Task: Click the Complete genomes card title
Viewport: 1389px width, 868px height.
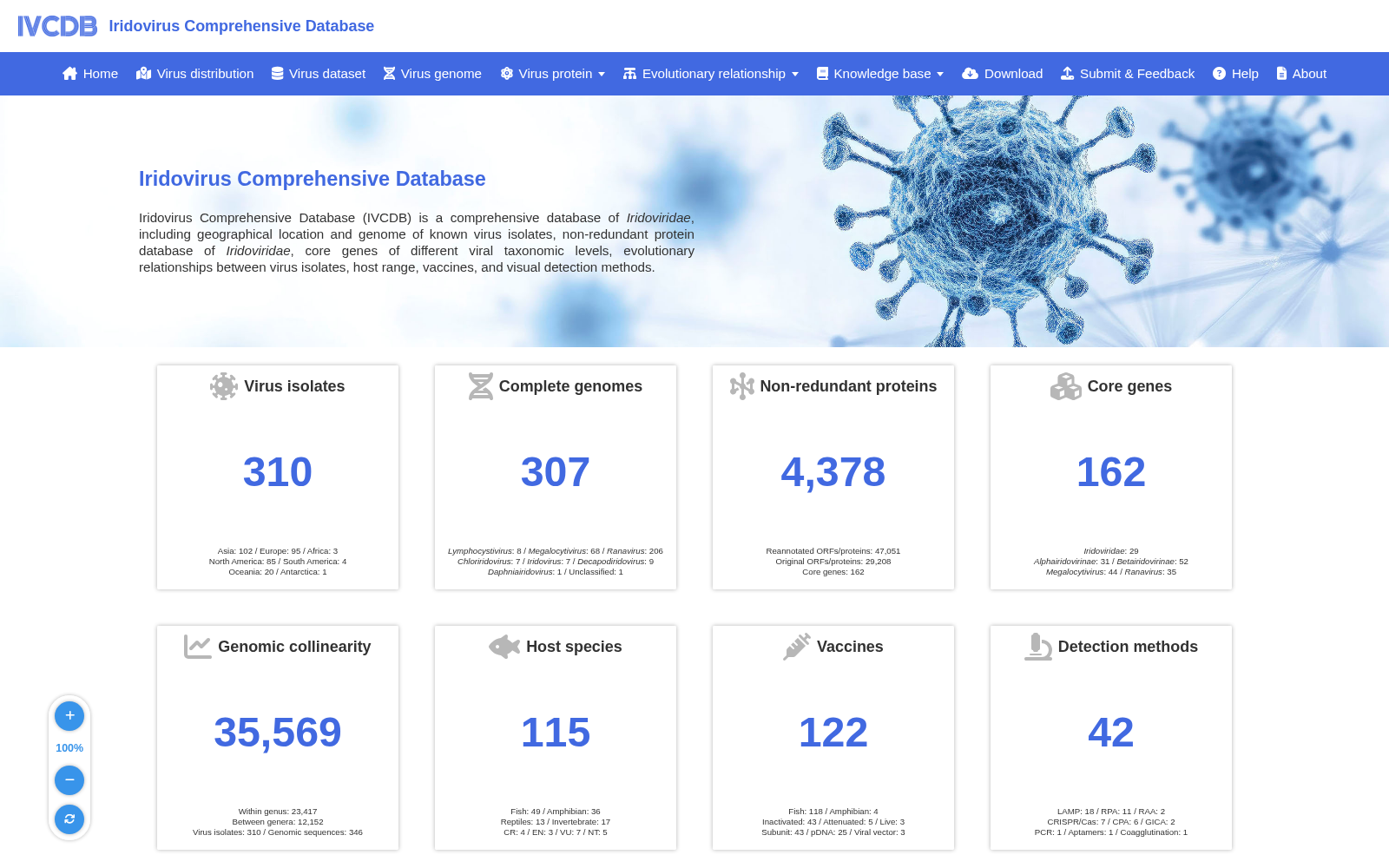Action: tap(570, 386)
